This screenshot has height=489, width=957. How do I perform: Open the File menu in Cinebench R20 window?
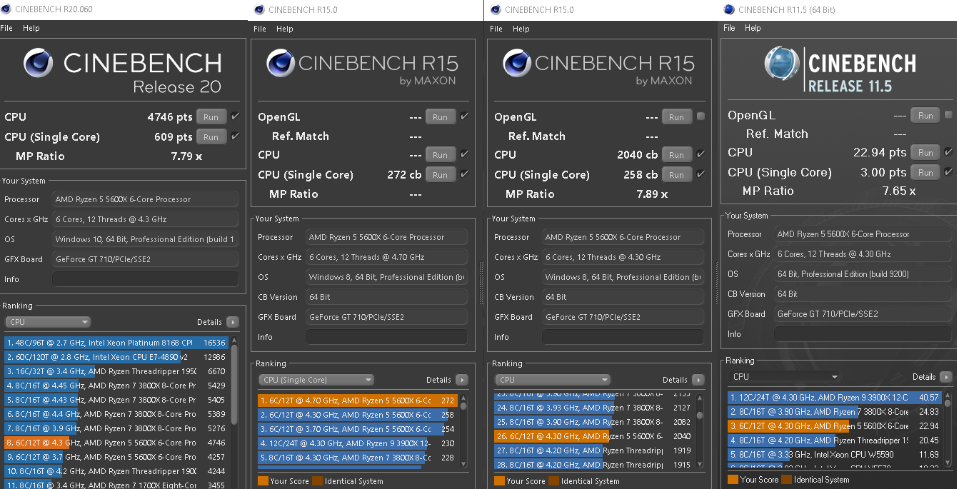pyautogui.click(x=7, y=29)
